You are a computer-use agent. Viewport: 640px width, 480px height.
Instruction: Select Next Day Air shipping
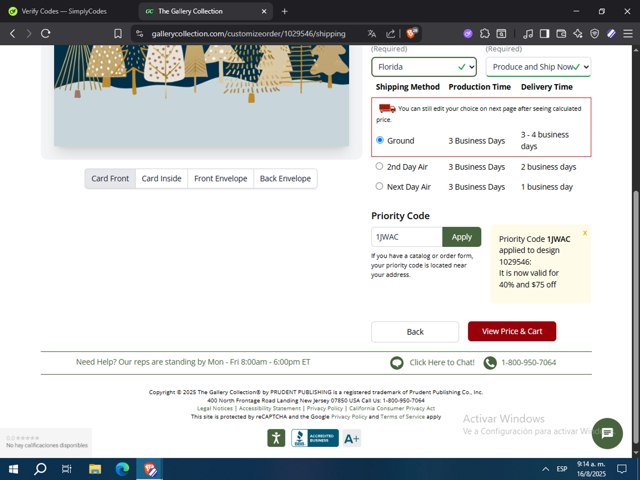click(379, 186)
